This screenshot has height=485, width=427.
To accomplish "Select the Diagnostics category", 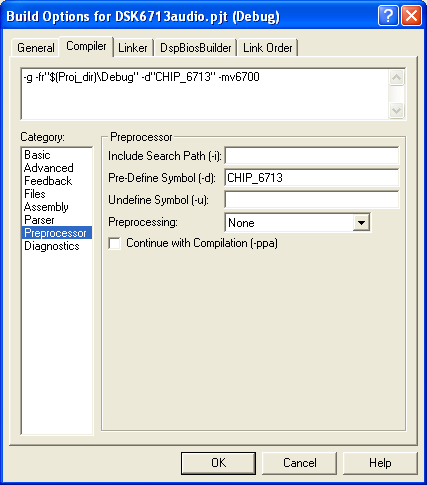I will [52, 246].
